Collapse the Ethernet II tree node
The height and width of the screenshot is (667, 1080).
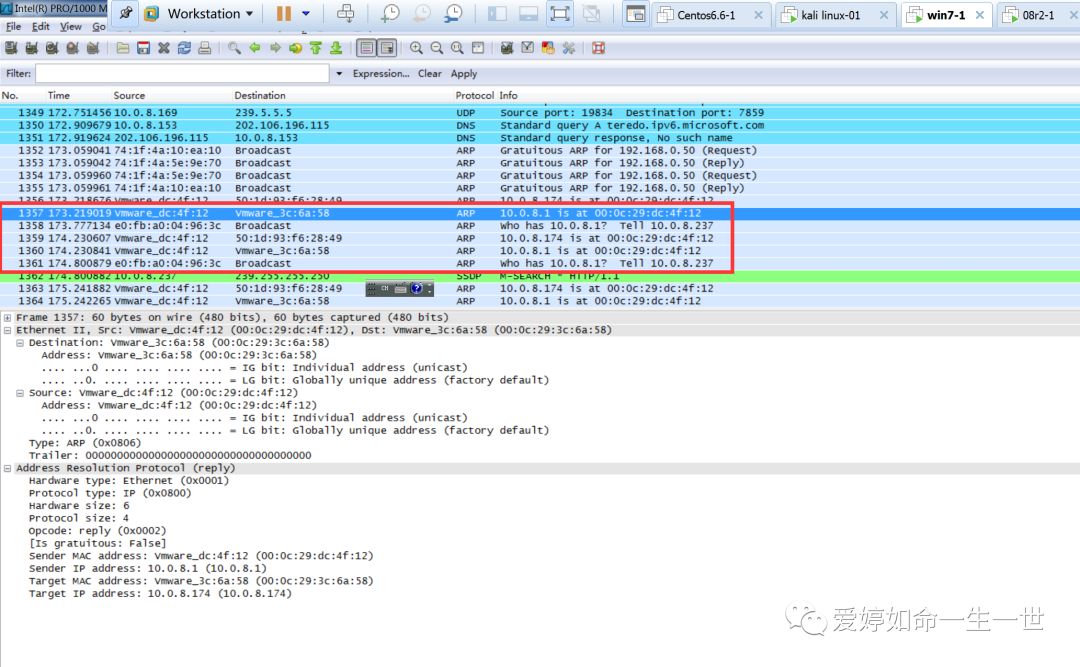point(7,330)
